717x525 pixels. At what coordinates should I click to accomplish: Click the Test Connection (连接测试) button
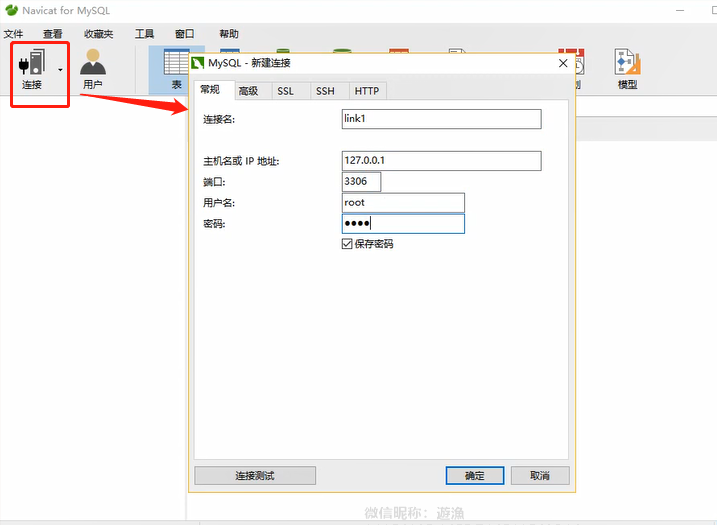[x=255, y=476]
